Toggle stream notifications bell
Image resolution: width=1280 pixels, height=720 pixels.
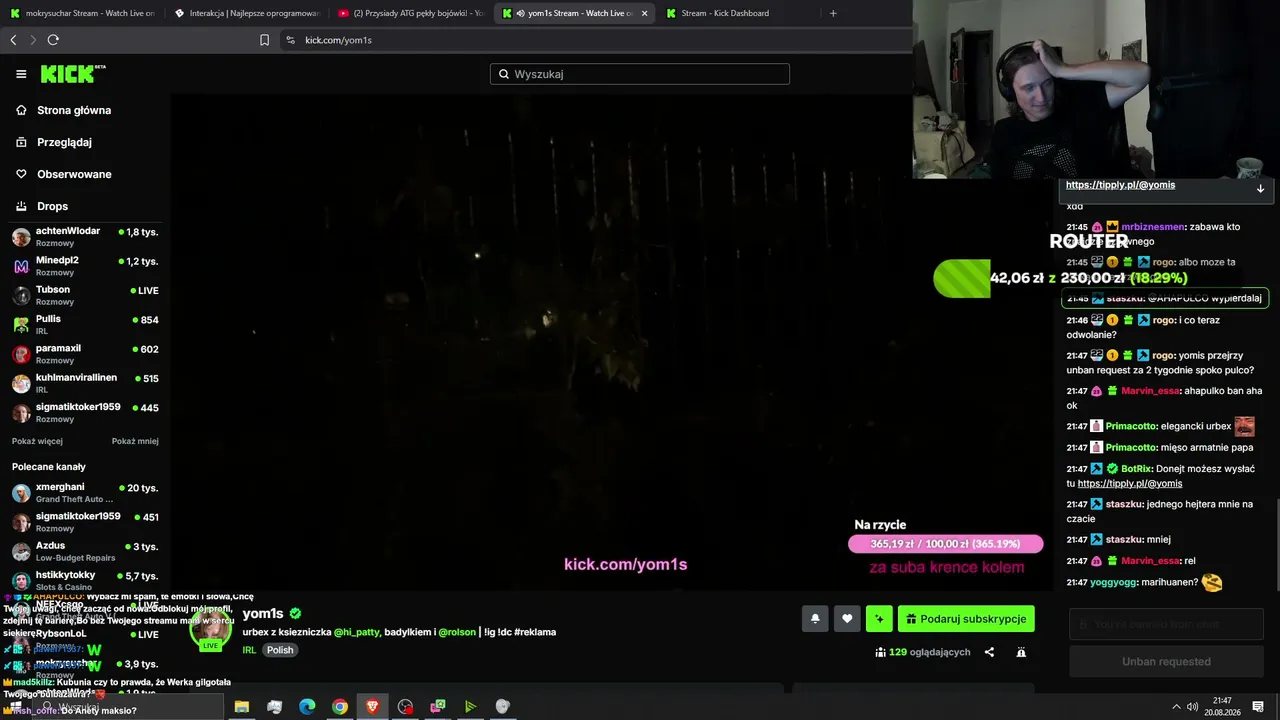click(815, 619)
